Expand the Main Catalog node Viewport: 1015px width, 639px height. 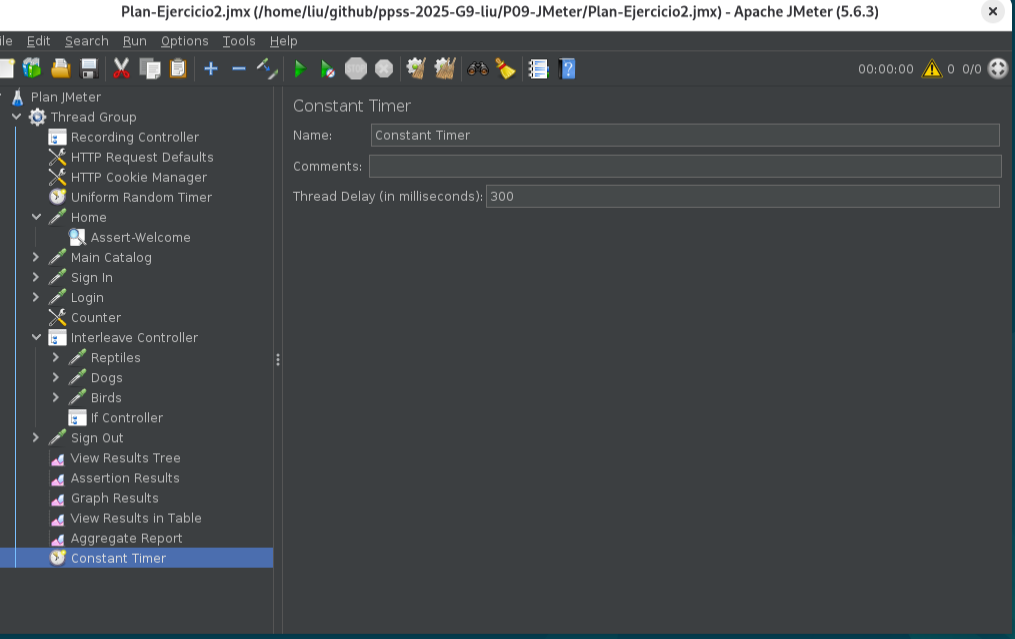coord(36,257)
